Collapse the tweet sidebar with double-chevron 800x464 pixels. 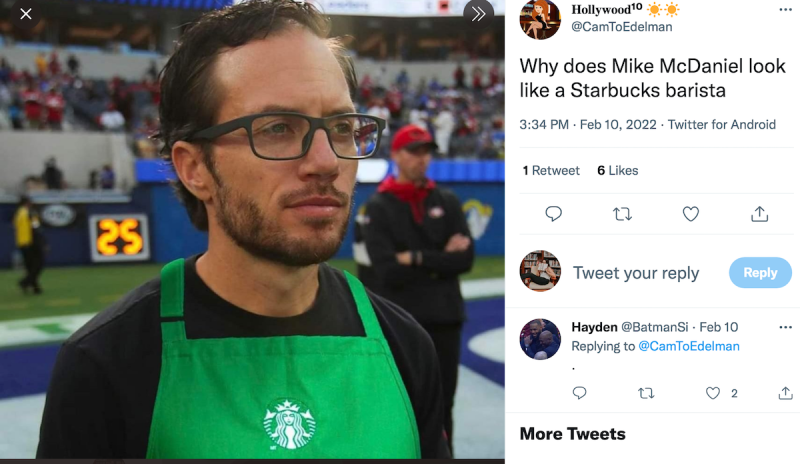[x=478, y=14]
